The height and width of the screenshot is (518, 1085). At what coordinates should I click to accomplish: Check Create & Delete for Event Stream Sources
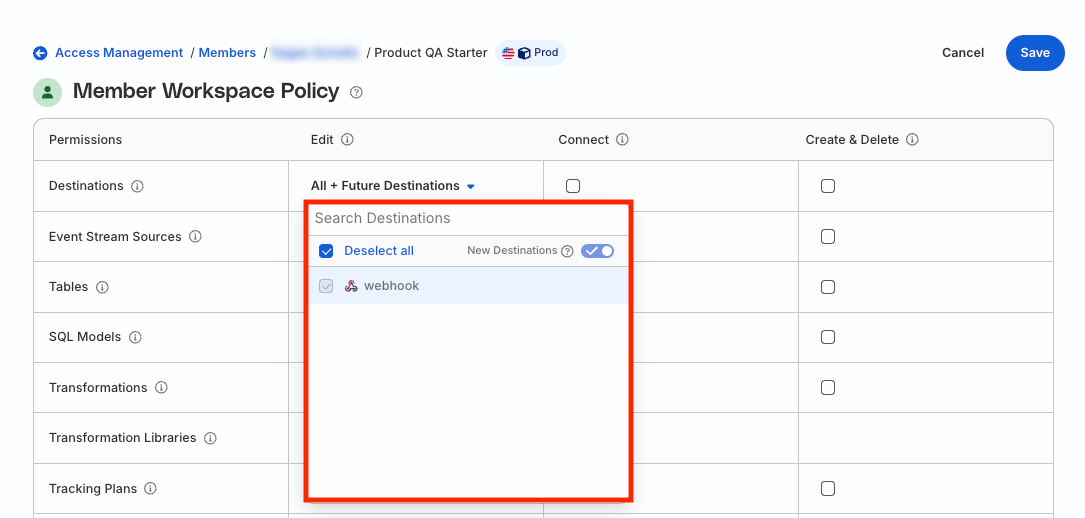(x=828, y=237)
